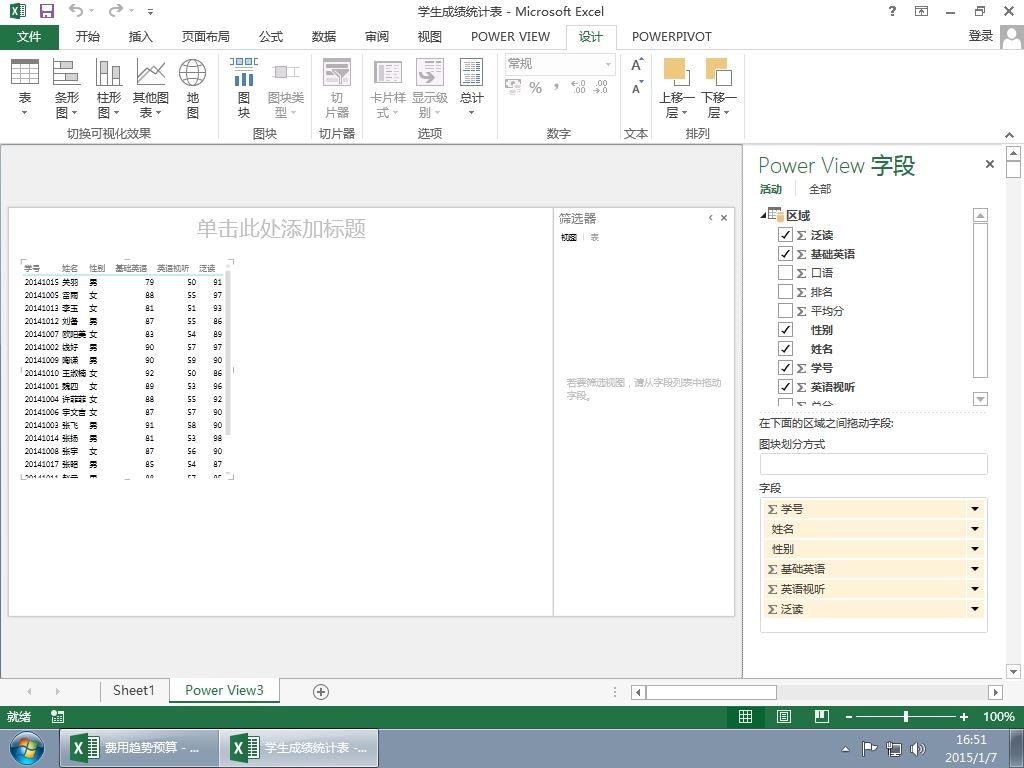Viewport: 1024px width, 768px height.
Task: Switch to the 开始 (Home) ribbon tab
Action: 88,37
